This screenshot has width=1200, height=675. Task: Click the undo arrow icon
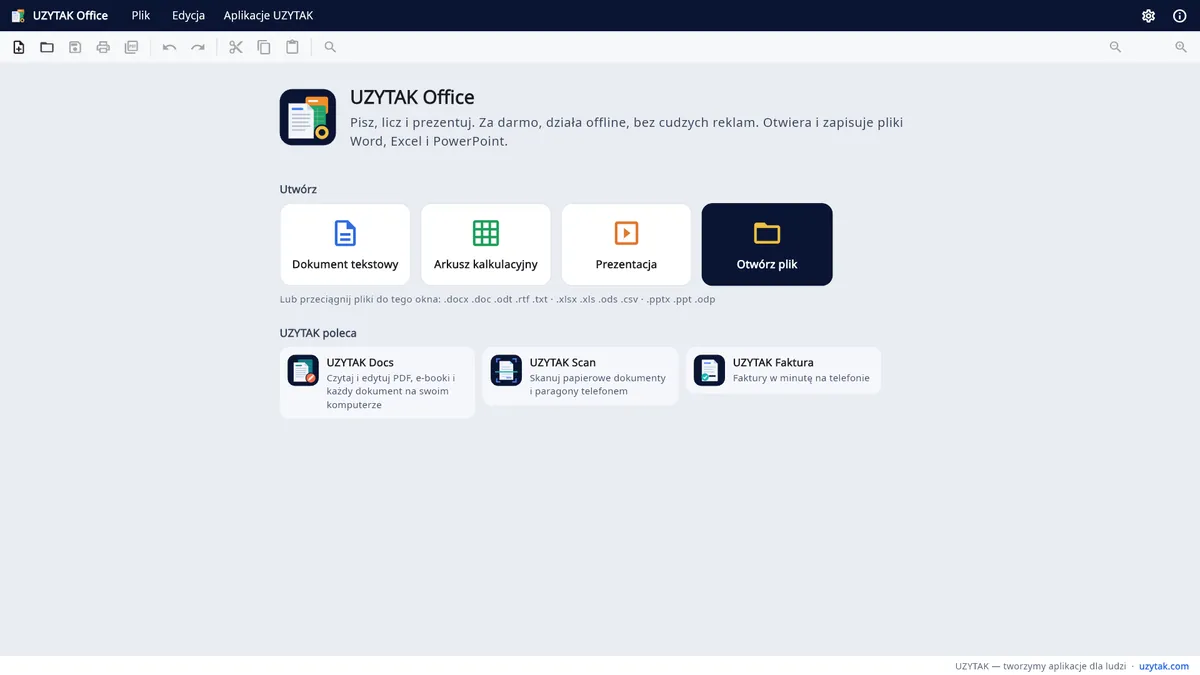(170, 47)
